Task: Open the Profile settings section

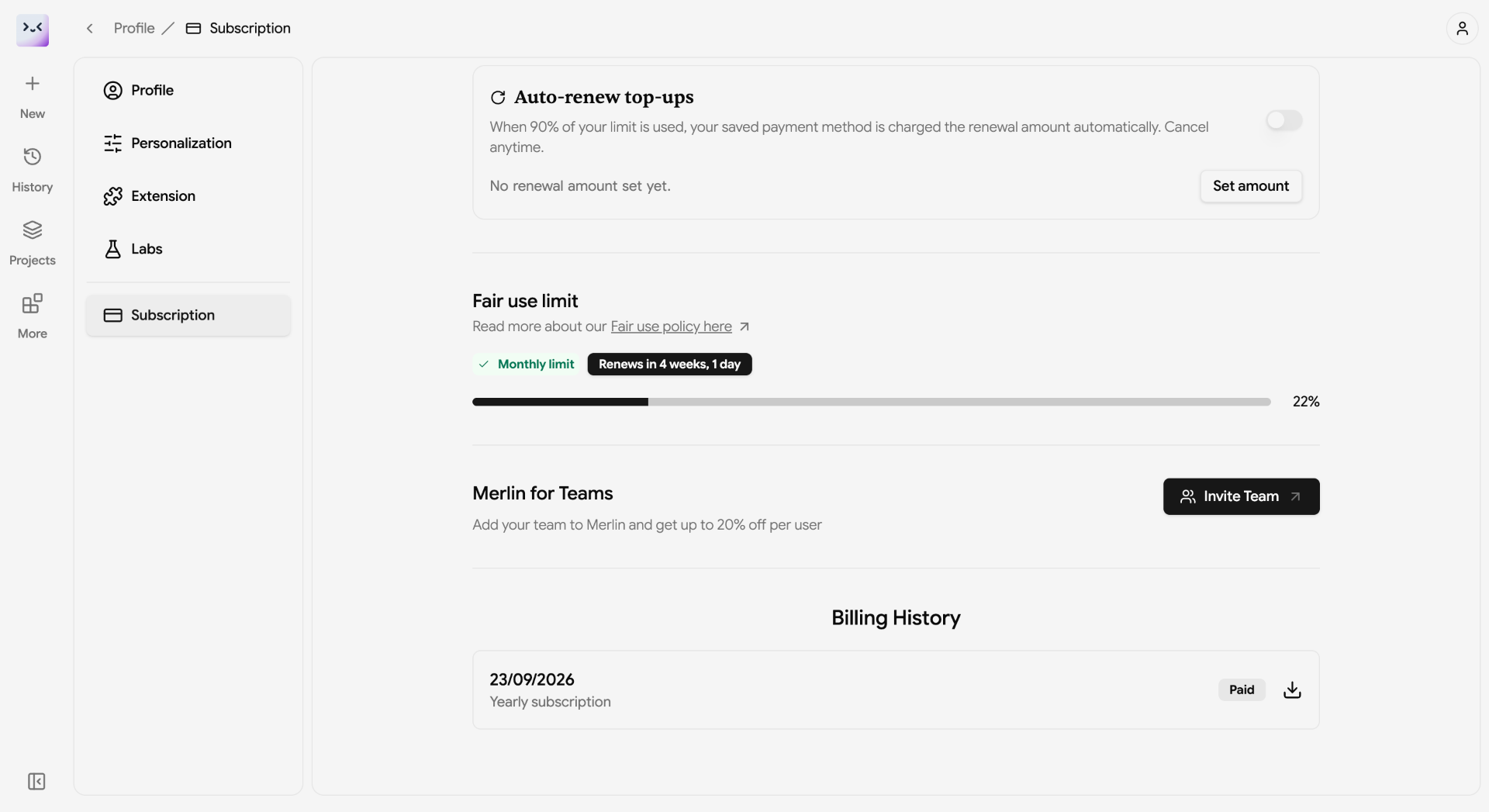Action: tap(188, 91)
